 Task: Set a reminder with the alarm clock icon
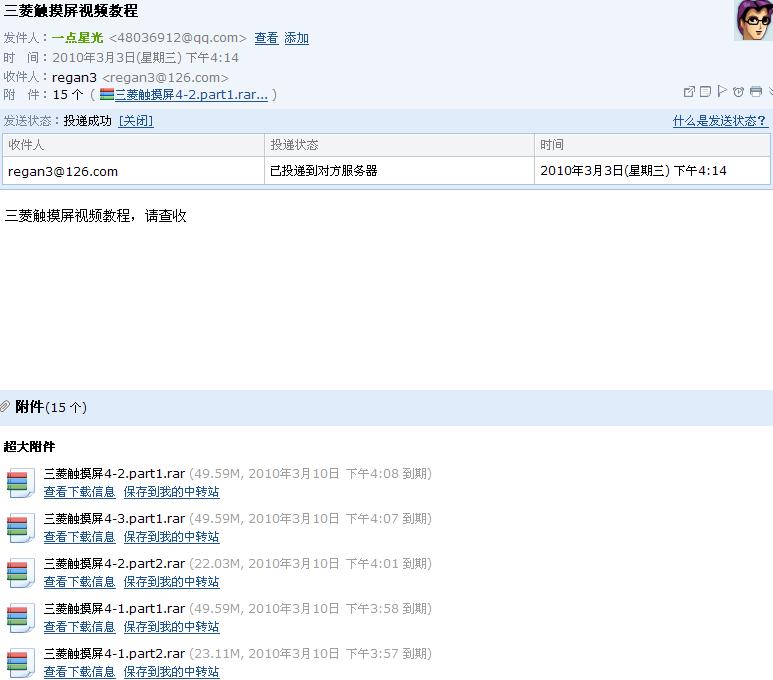click(x=738, y=92)
